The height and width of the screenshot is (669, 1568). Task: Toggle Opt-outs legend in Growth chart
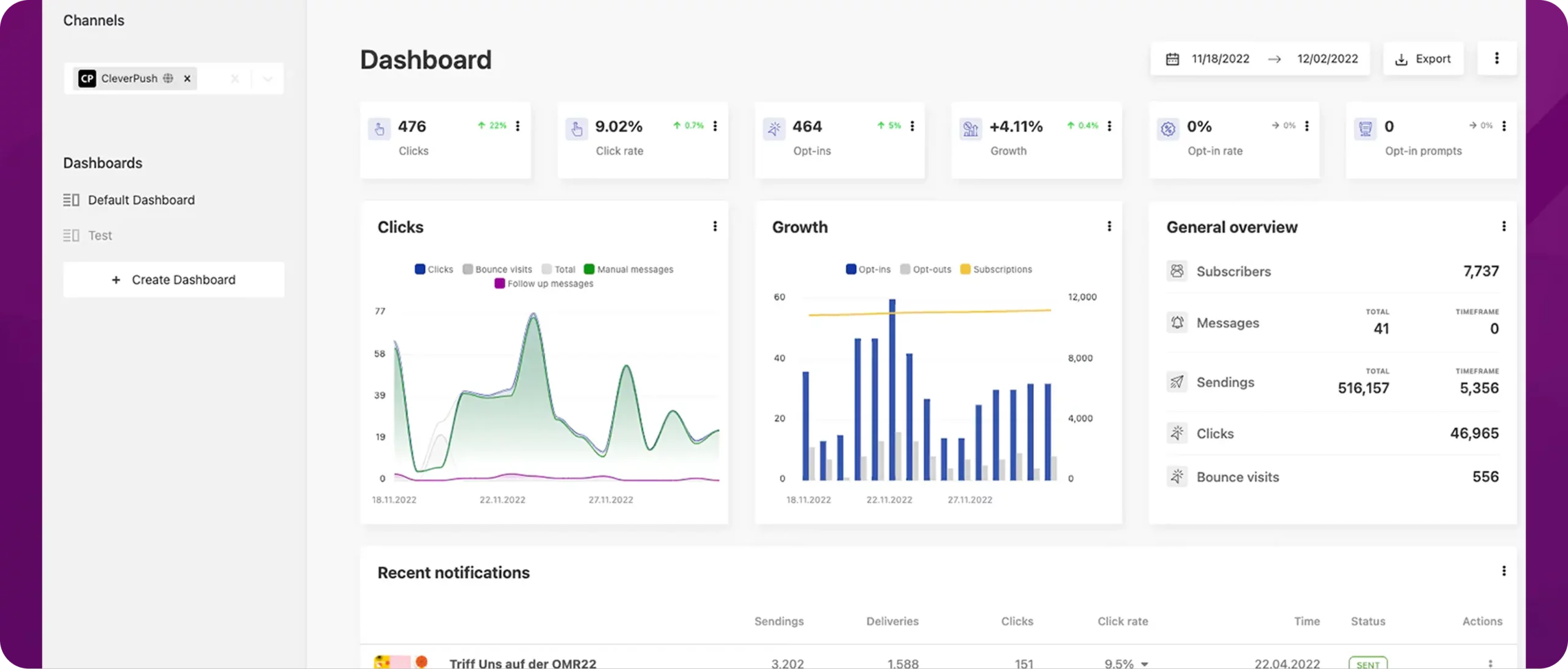tap(925, 270)
